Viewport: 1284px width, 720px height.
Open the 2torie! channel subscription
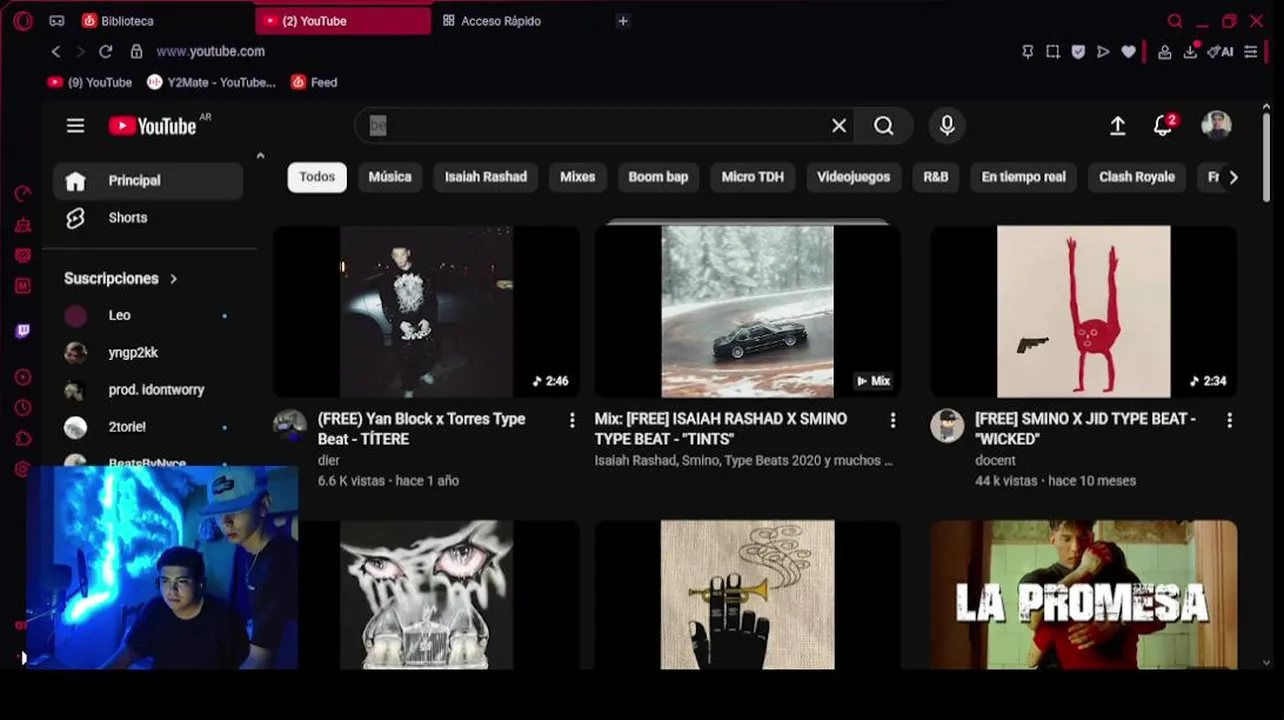[x=148, y=426]
